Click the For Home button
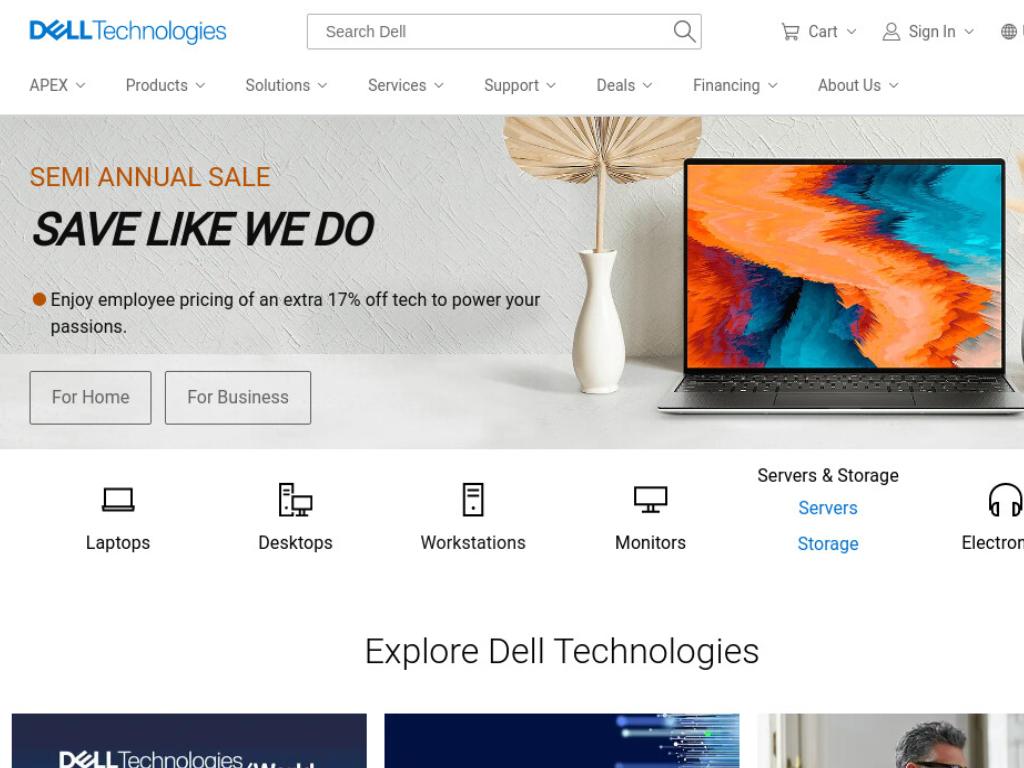1024x768 pixels. coord(90,398)
